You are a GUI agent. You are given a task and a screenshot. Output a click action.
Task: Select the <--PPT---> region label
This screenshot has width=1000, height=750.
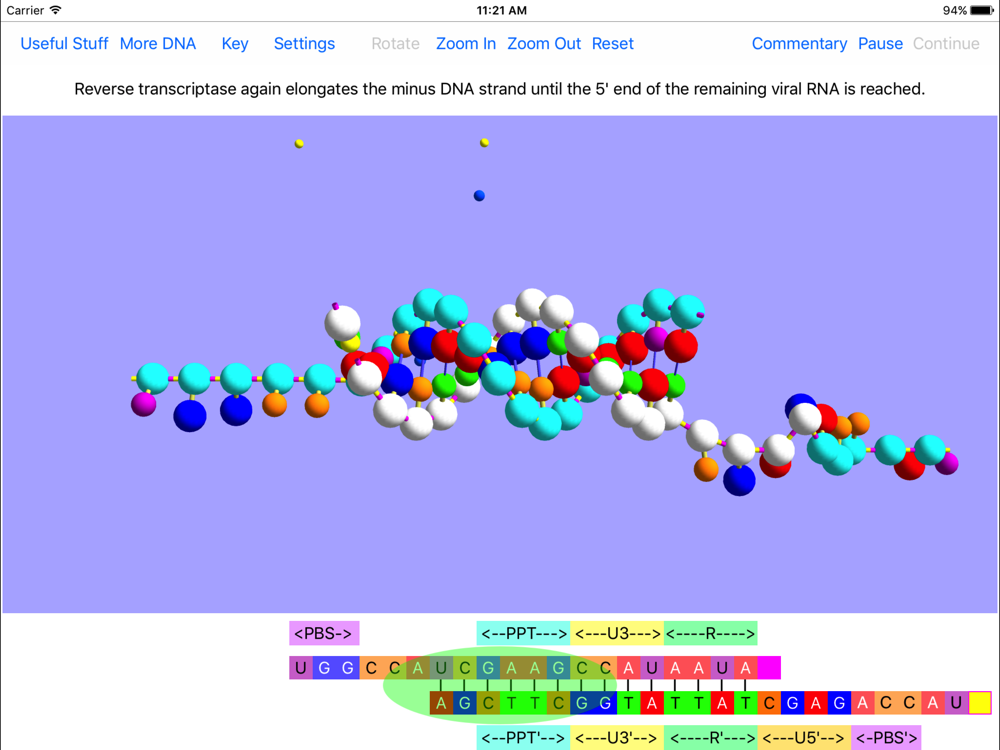tap(524, 633)
